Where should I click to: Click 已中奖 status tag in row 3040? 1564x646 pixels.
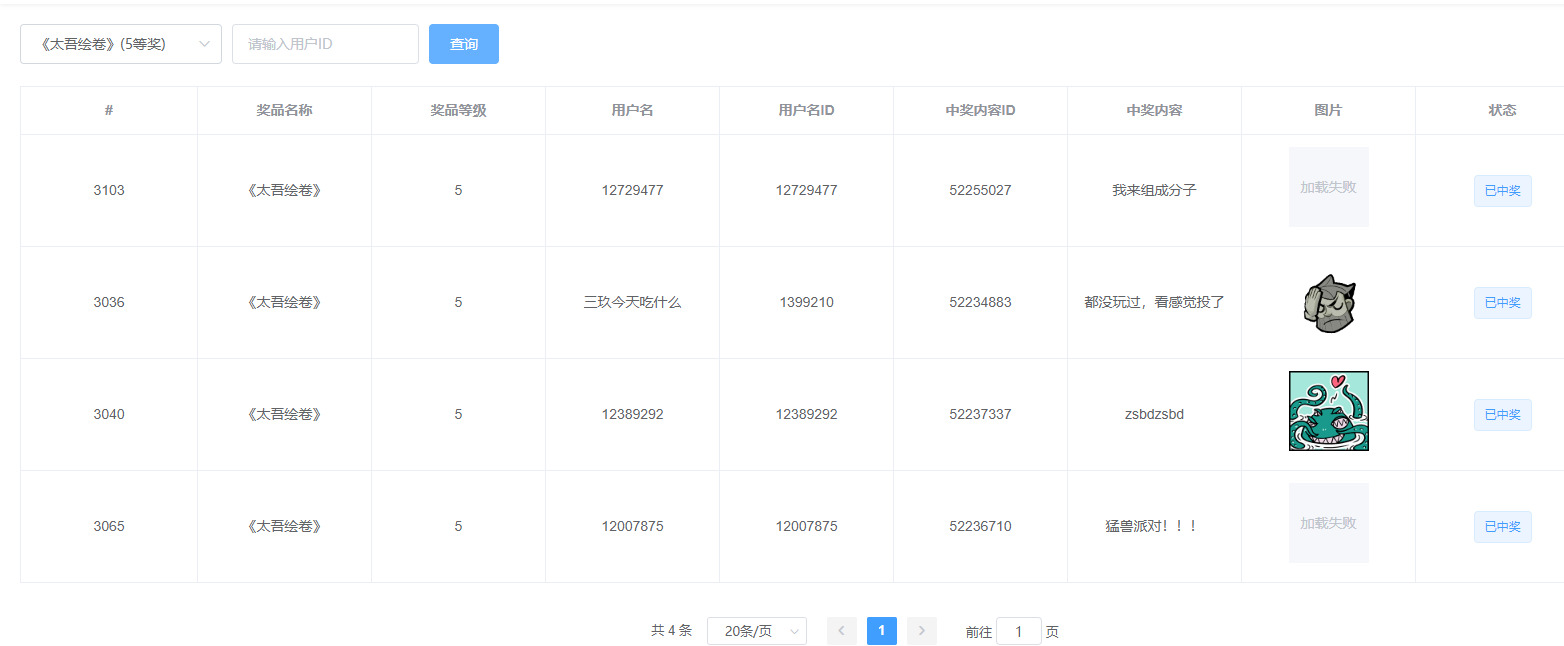(1502, 415)
